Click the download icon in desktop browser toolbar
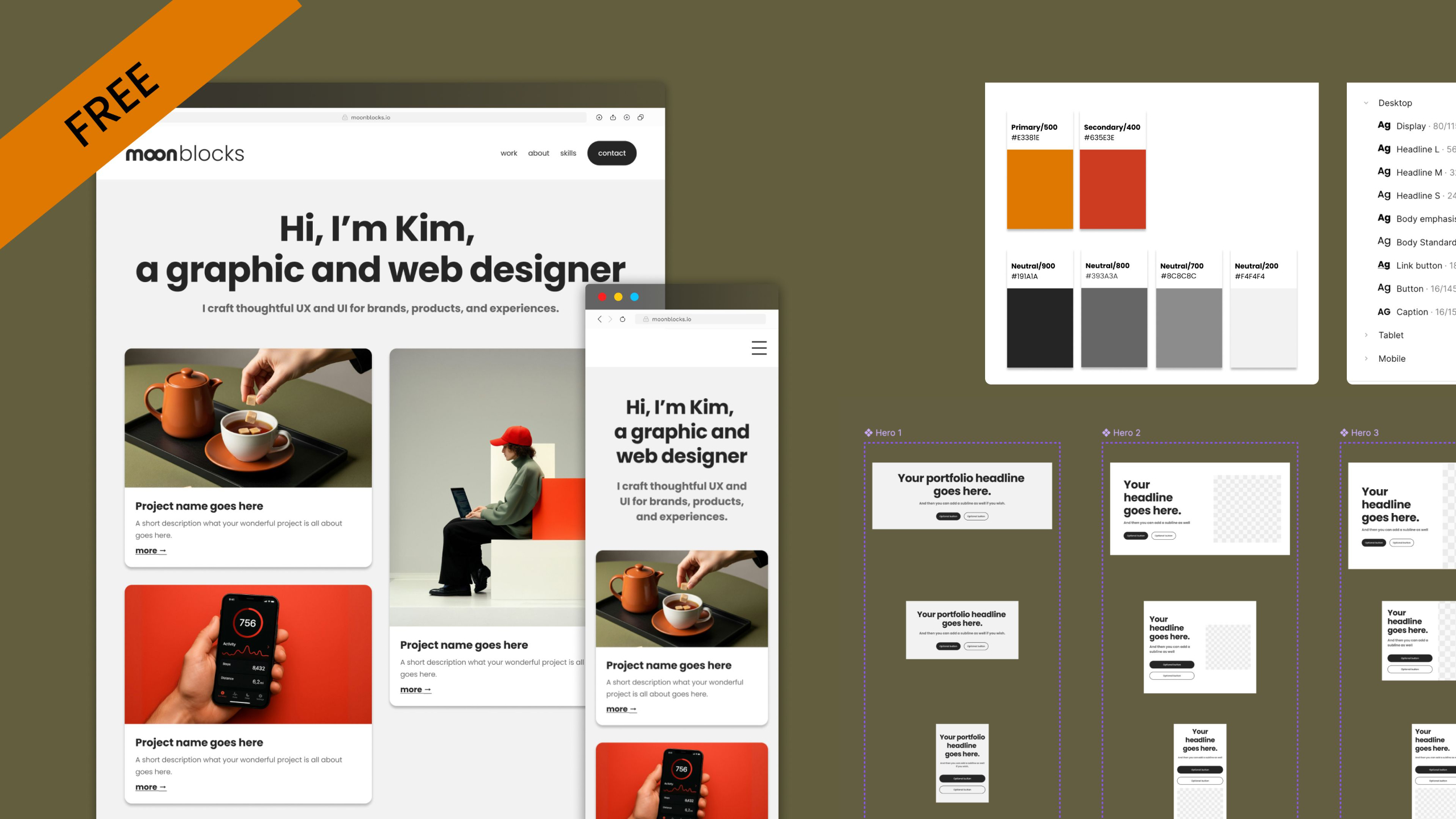1456x819 pixels. point(599,117)
